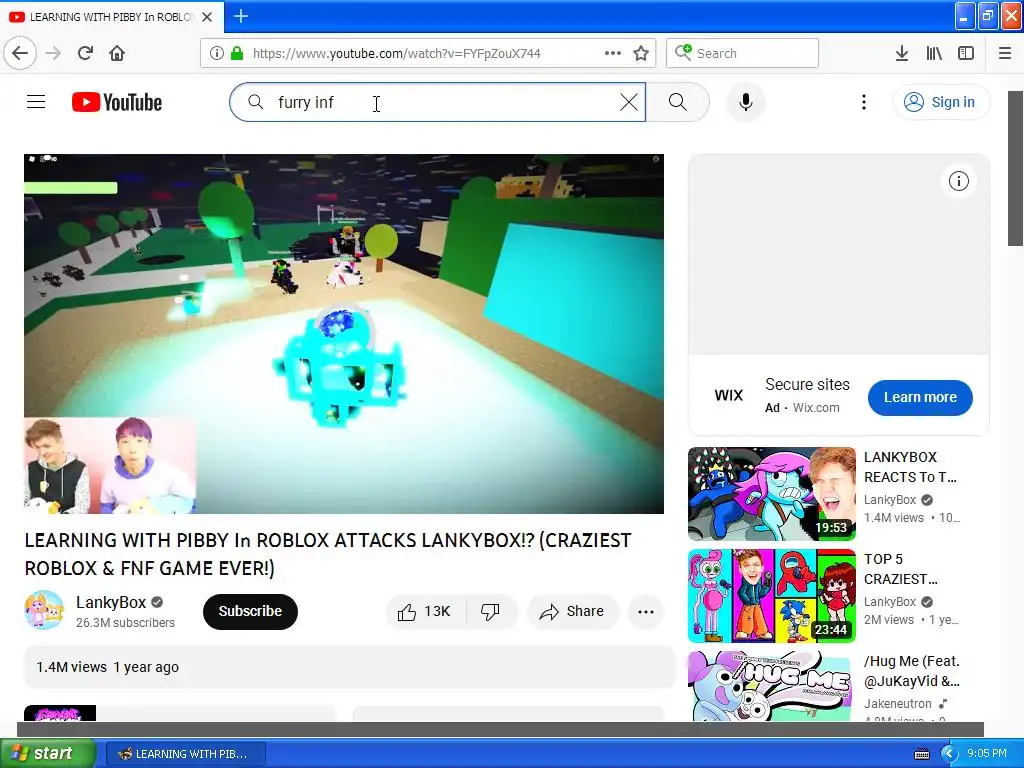Open LankyBox channel avatar
The image size is (1024, 768).
[x=44, y=611]
